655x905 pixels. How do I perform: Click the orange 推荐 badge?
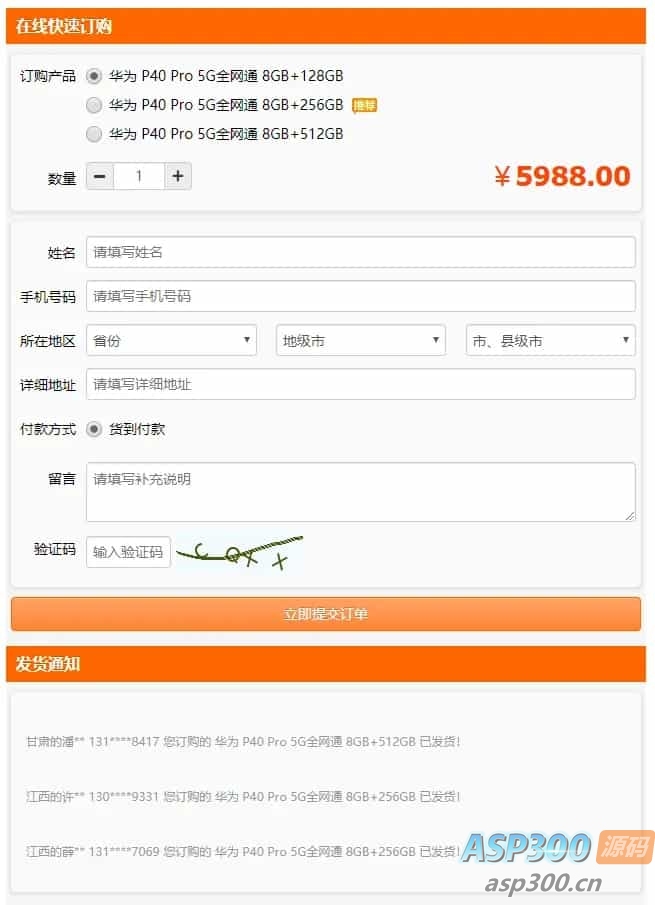364,106
